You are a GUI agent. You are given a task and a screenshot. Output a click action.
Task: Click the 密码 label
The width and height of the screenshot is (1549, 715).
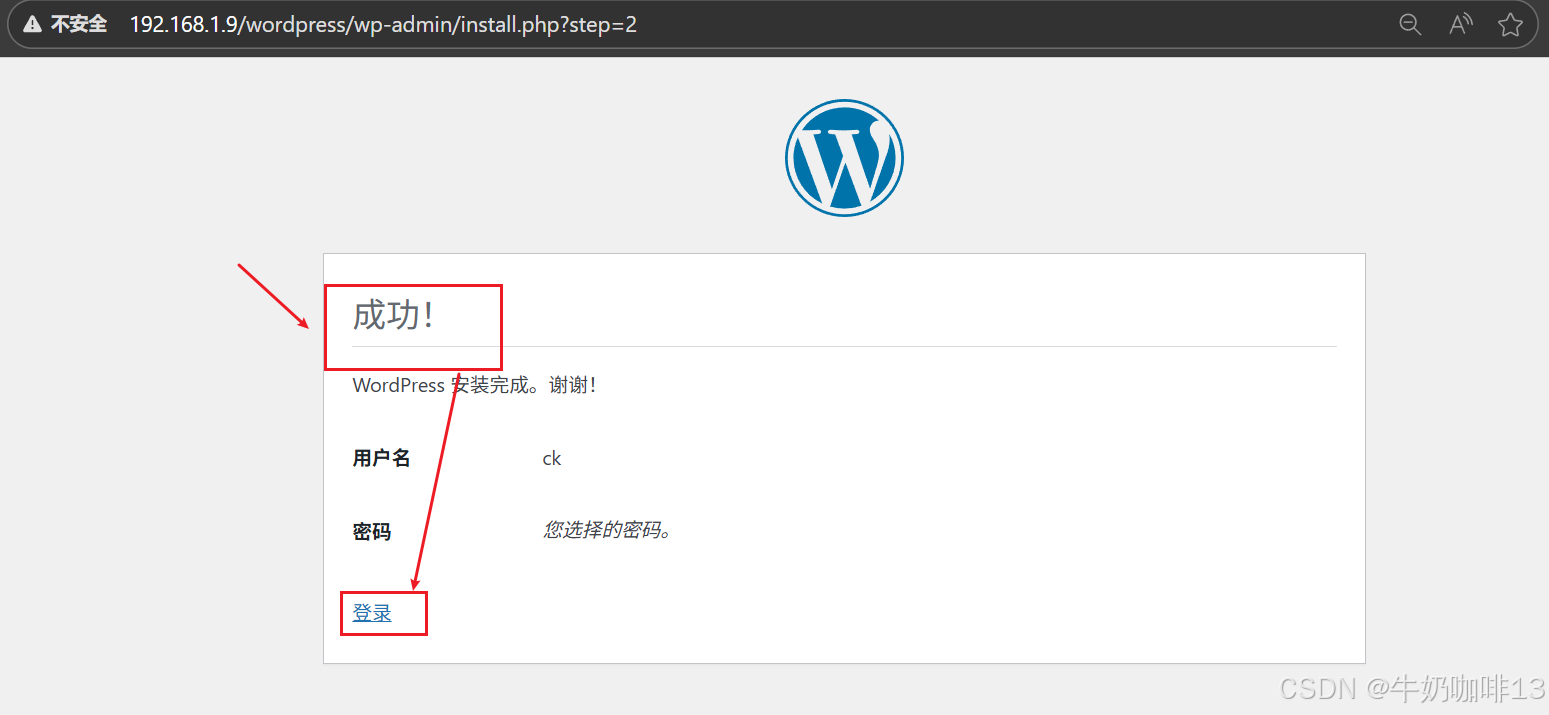tap(372, 532)
